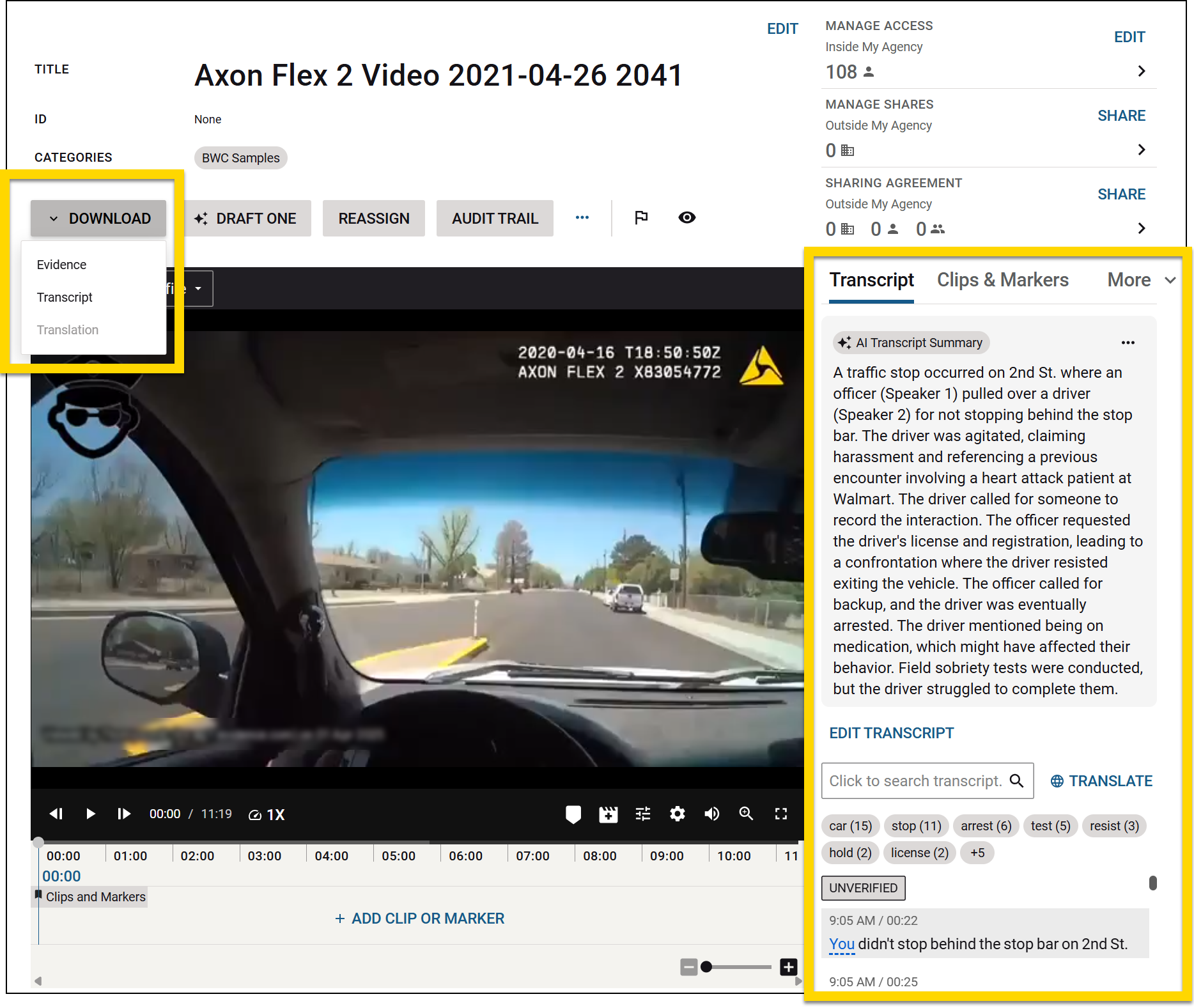Screen dimensions: 1194x1008
Task: Toggle the 1X playback speed
Action: pyautogui.click(x=267, y=815)
